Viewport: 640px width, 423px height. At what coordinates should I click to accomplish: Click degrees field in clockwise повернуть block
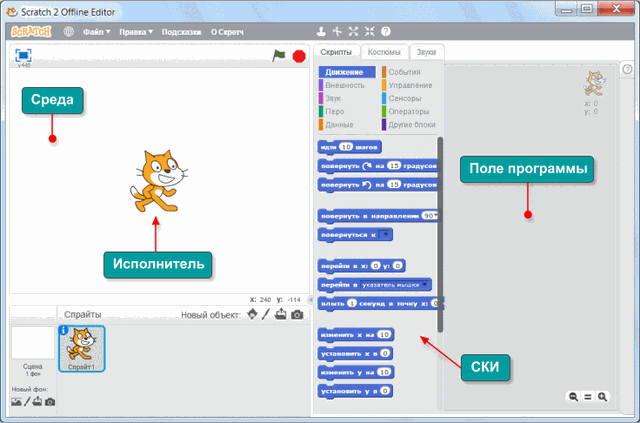[x=394, y=166]
